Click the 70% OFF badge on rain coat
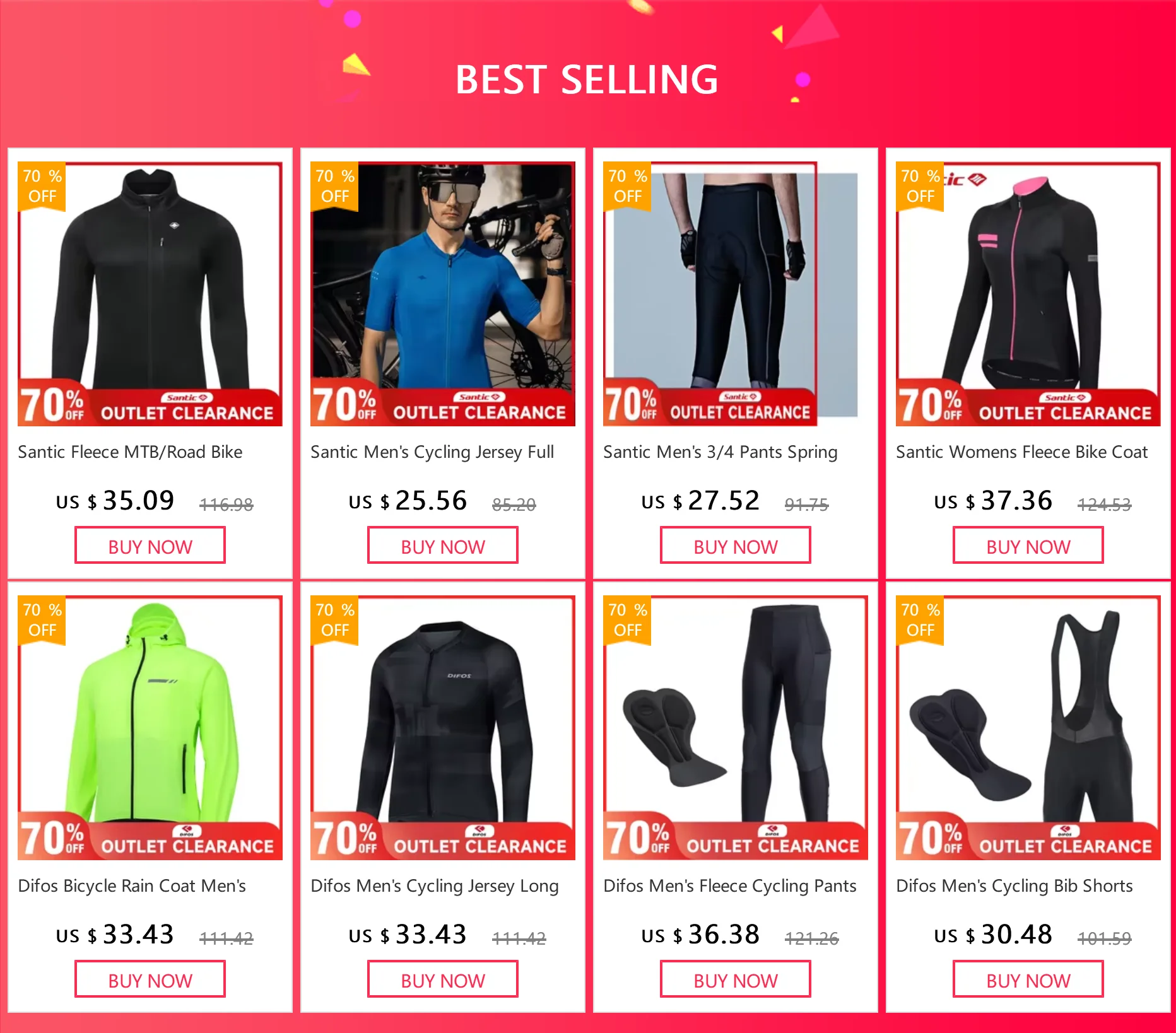The image size is (1176, 1033). (x=42, y=620)
